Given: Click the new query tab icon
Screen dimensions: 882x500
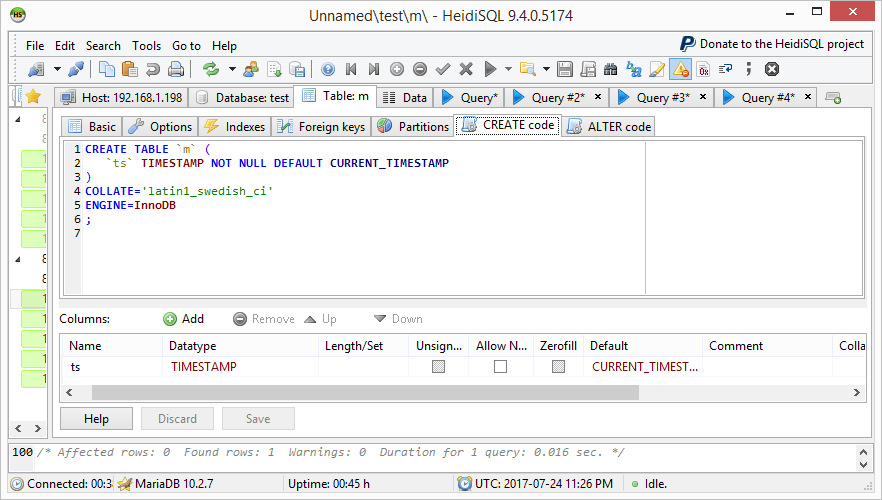Looking at the screenshot, I should coord(833,98).
